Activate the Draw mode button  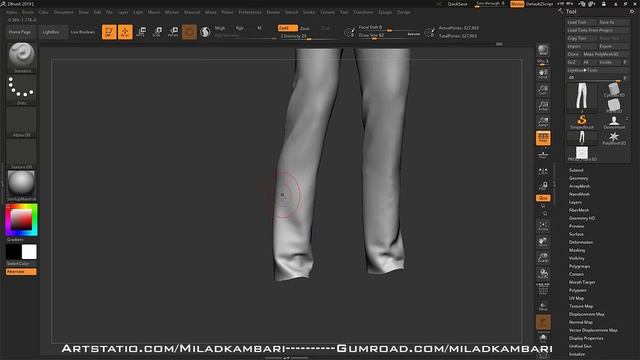(x=125, y=32)
